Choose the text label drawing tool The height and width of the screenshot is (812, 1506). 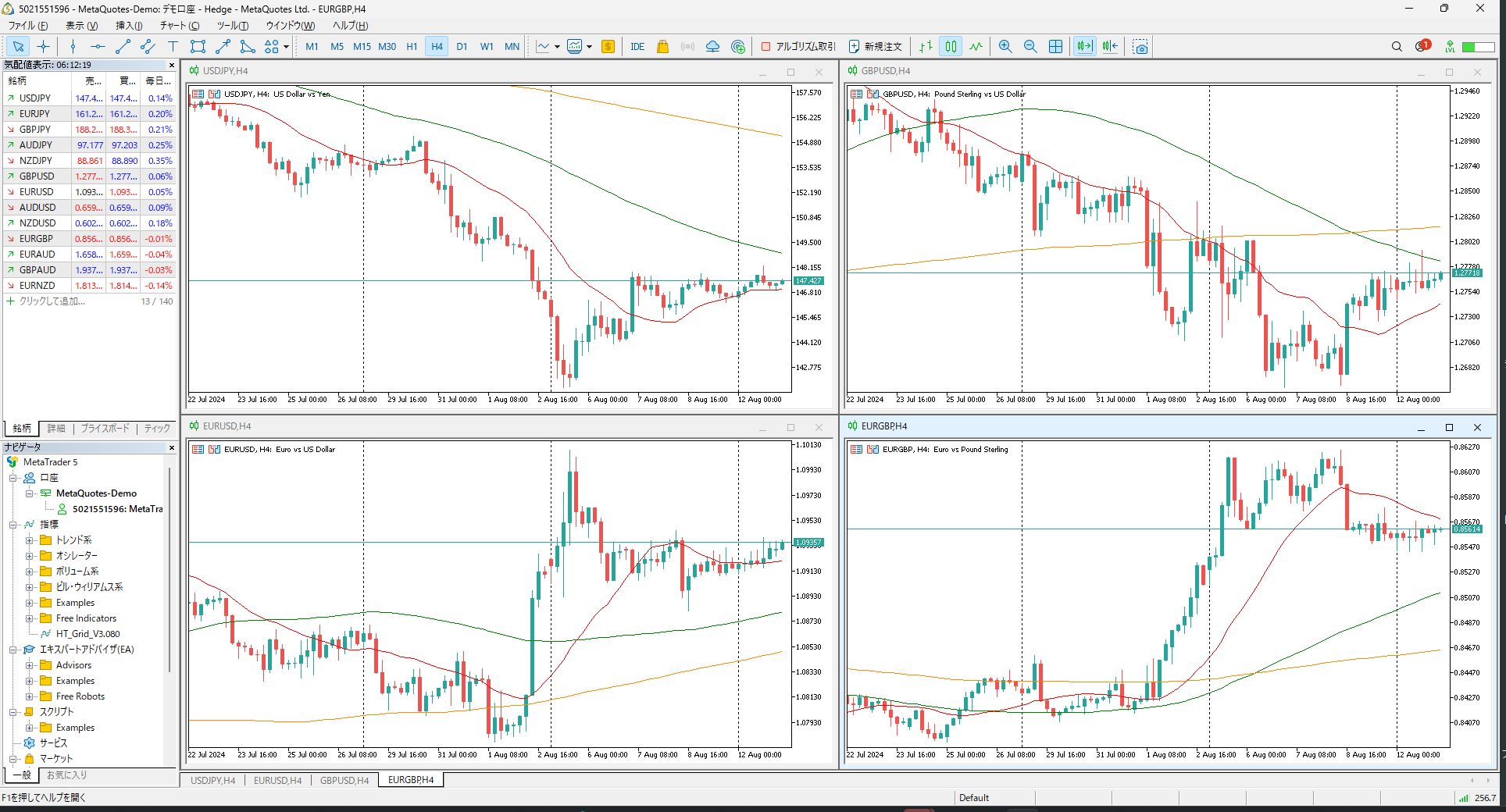tap(173, 47)
